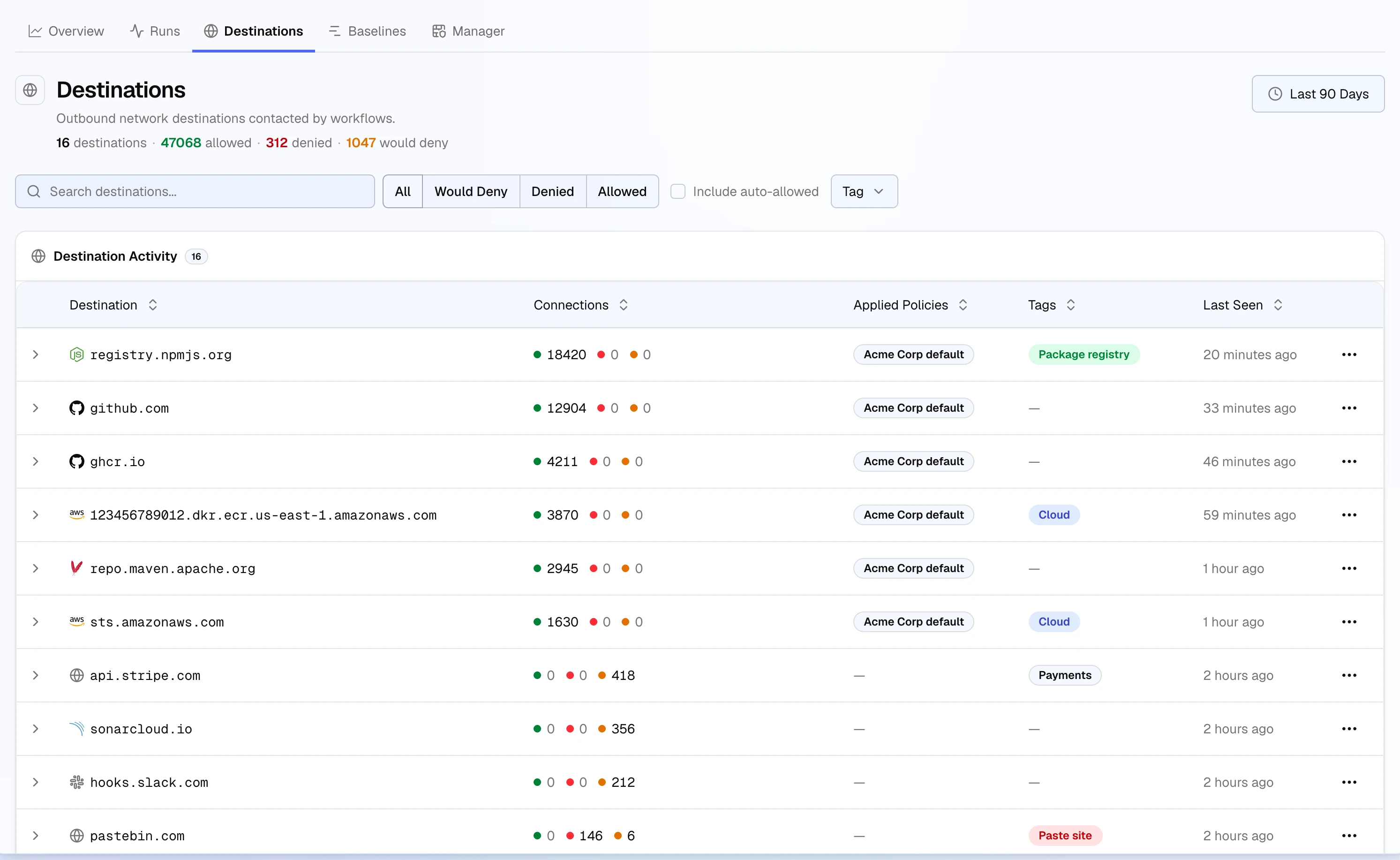Open more actions for repo.maven.apache.org
The width and height of the screenshot is (1400, 860).
pyautogui.click(x=1349, y=569)
